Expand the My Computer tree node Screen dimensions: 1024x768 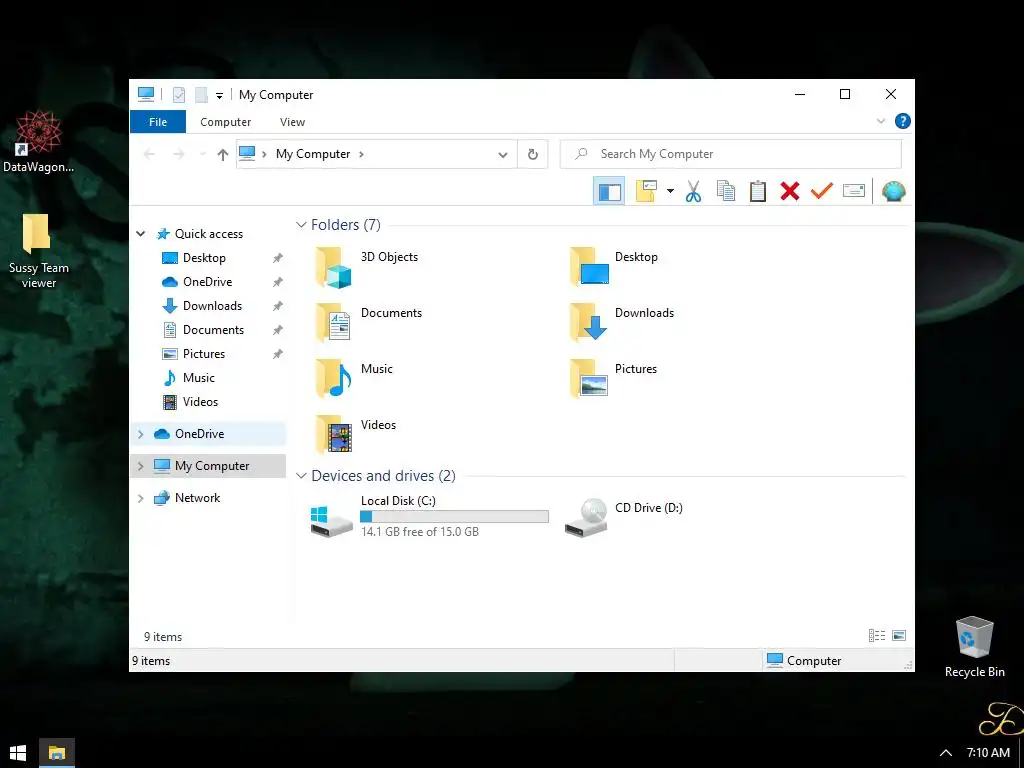(x=140, y=466)
